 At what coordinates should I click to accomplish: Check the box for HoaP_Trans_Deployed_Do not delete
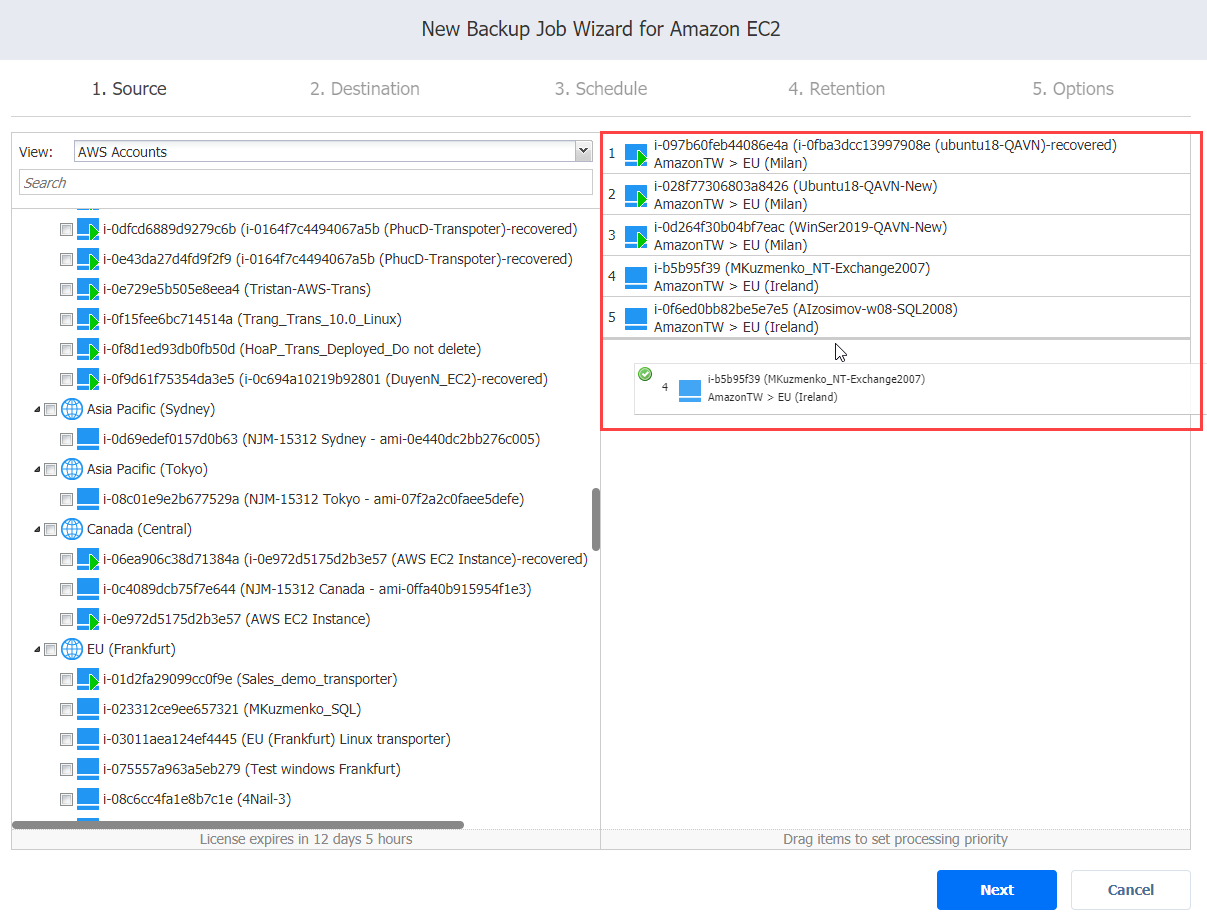66,350
